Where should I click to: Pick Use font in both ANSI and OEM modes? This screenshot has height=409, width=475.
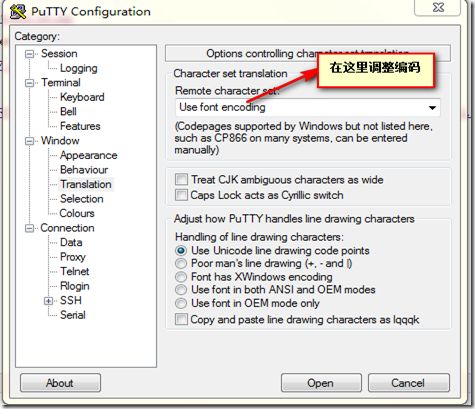(x=181, y=290)
